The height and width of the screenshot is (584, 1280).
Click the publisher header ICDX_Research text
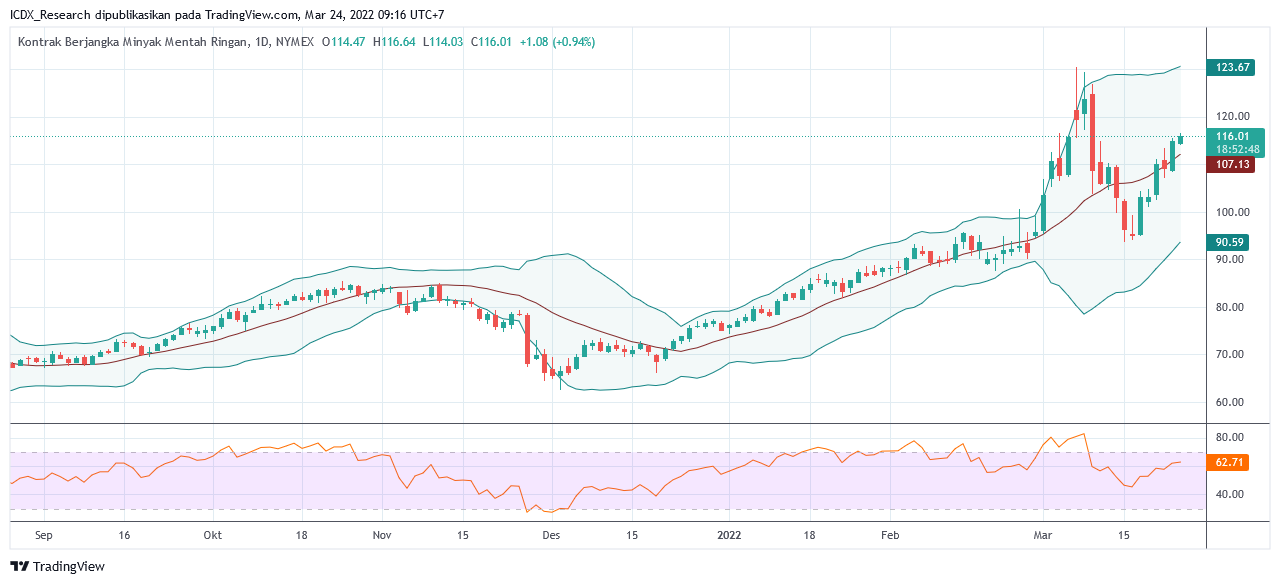[53, 15]
